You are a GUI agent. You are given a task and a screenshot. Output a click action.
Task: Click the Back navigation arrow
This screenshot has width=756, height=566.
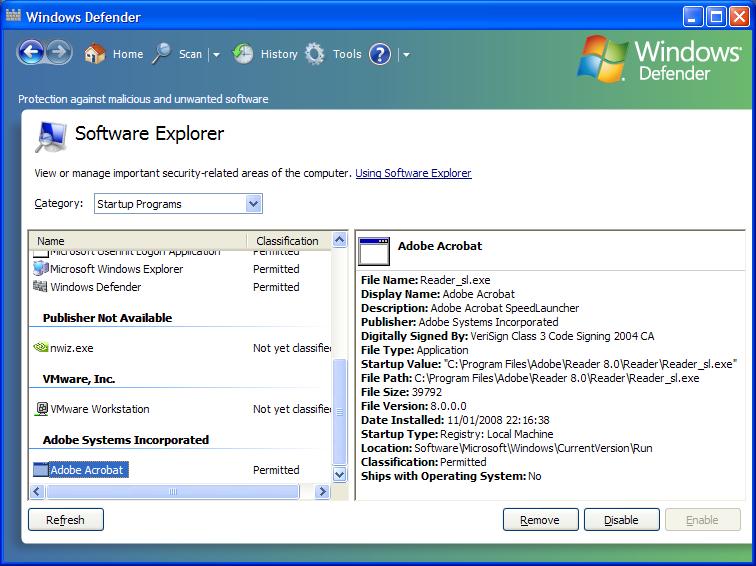32,52
